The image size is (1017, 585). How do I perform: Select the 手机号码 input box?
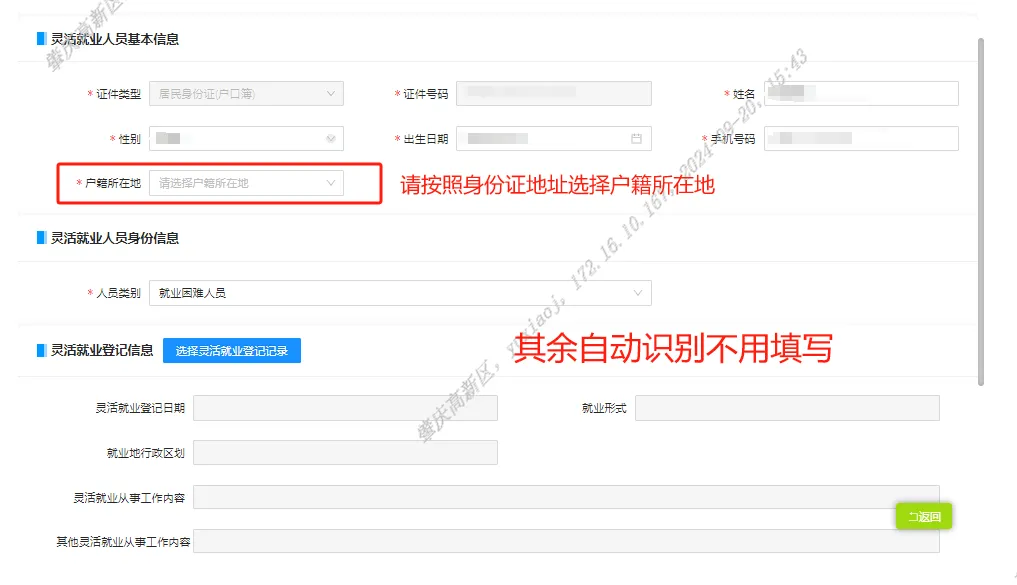(x=860, y=139)
